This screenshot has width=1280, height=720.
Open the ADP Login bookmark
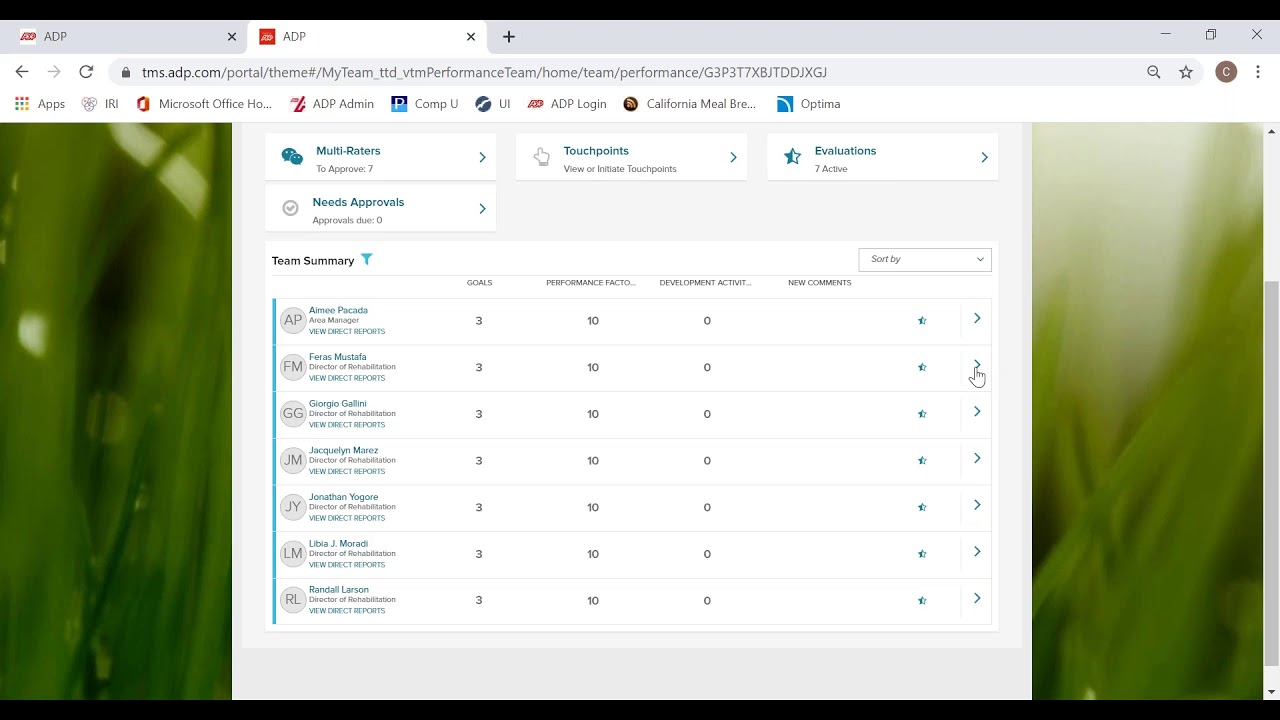(x=567, y=104)
